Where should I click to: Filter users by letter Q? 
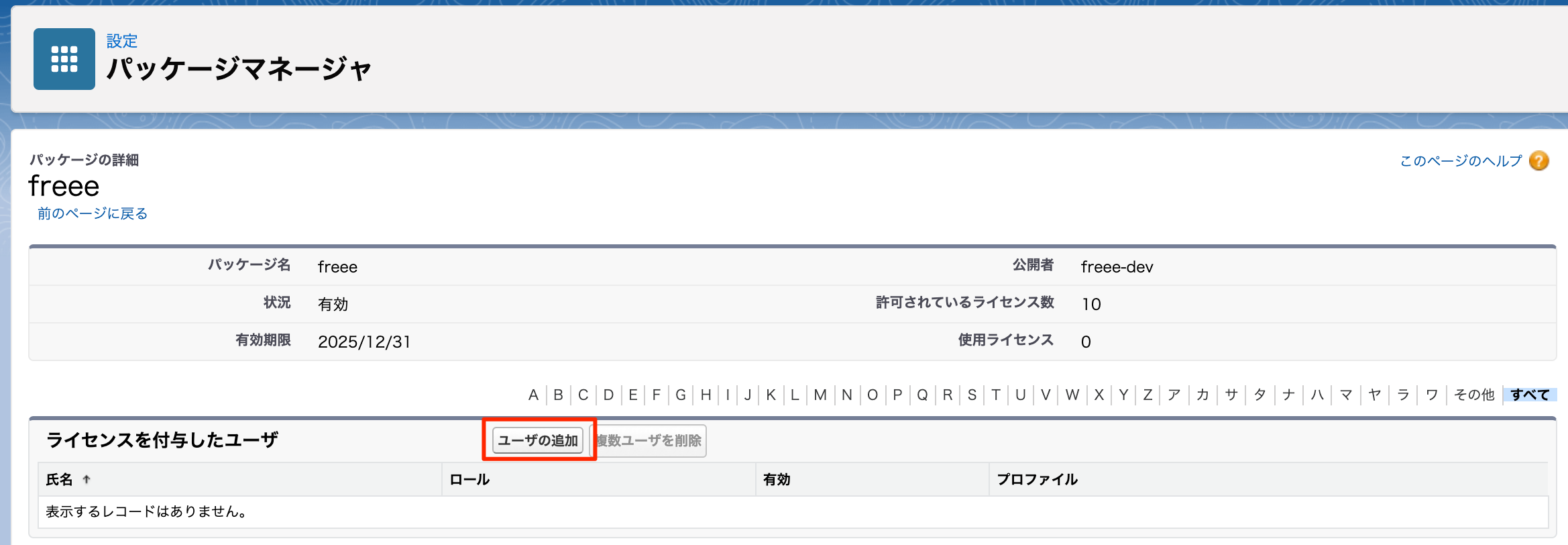click(922, 395)
